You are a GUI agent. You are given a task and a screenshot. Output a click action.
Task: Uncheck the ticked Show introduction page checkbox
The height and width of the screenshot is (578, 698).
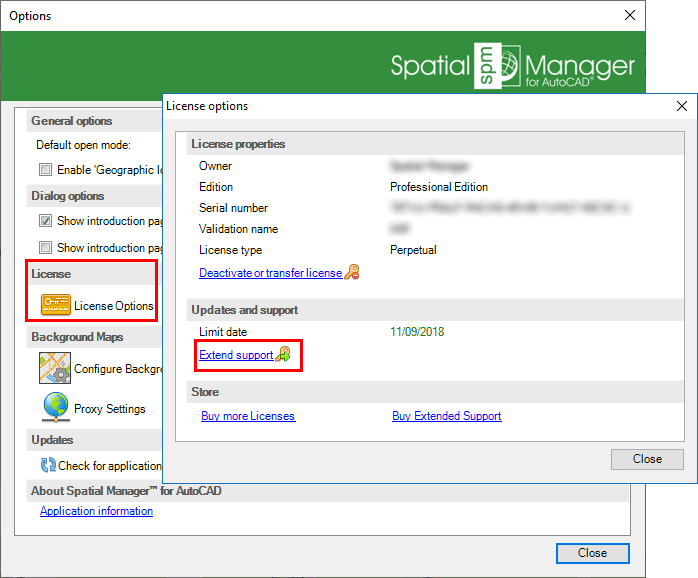[45, 221]
